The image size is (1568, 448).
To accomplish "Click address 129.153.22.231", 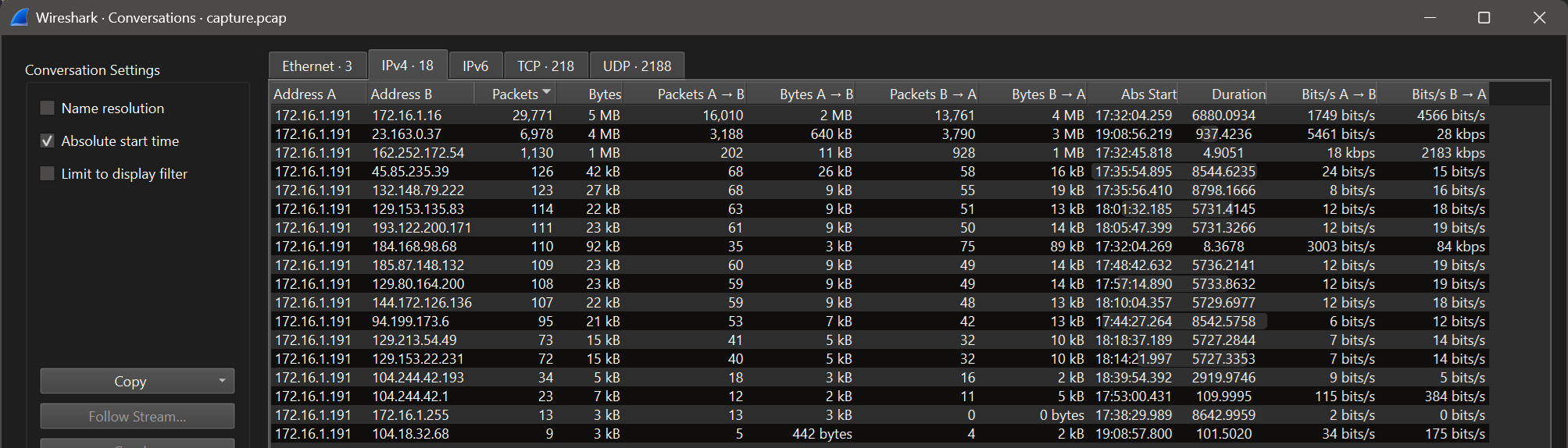I will (x=418, y=358).
